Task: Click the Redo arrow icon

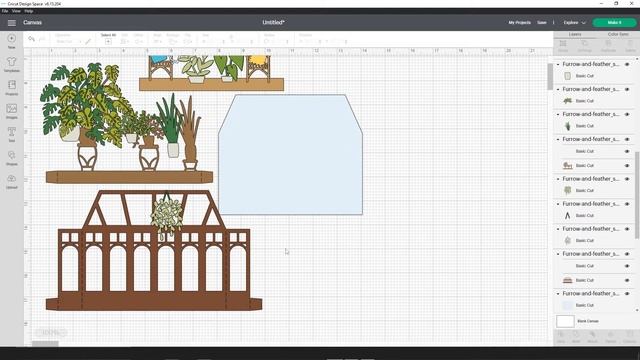Action: point(42,39)
